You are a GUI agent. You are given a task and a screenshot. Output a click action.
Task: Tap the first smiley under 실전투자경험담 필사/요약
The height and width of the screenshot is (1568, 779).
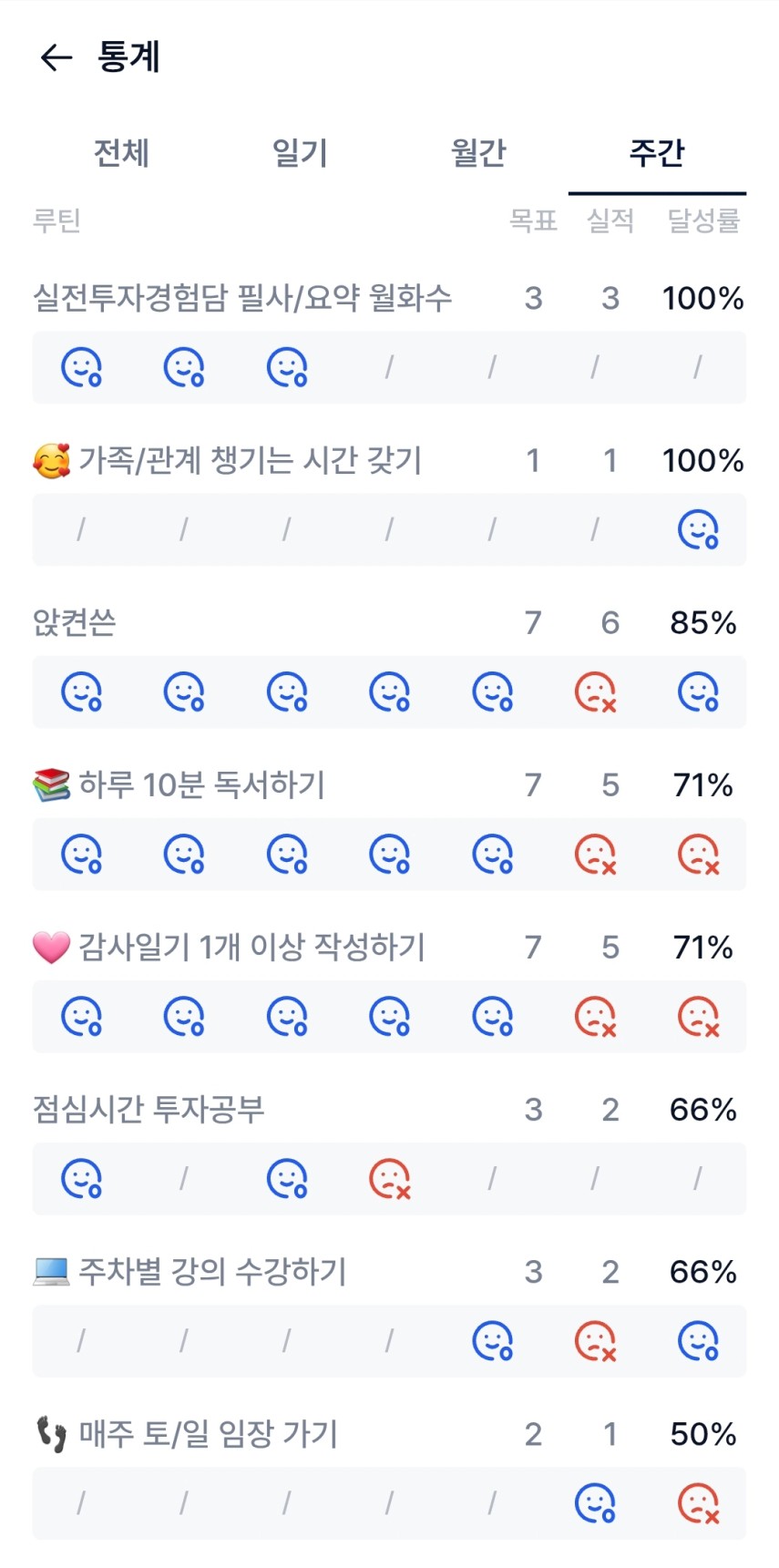[x=81, y=367]
